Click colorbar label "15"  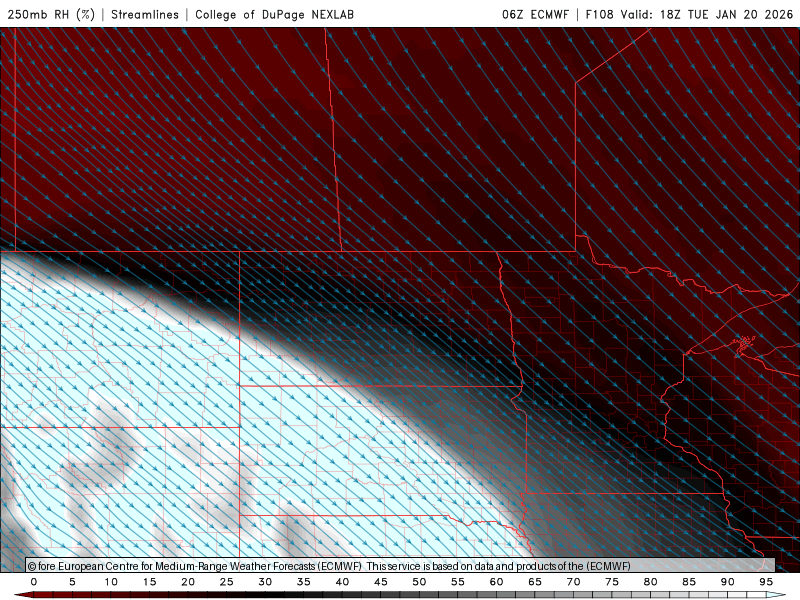point(149,582)
